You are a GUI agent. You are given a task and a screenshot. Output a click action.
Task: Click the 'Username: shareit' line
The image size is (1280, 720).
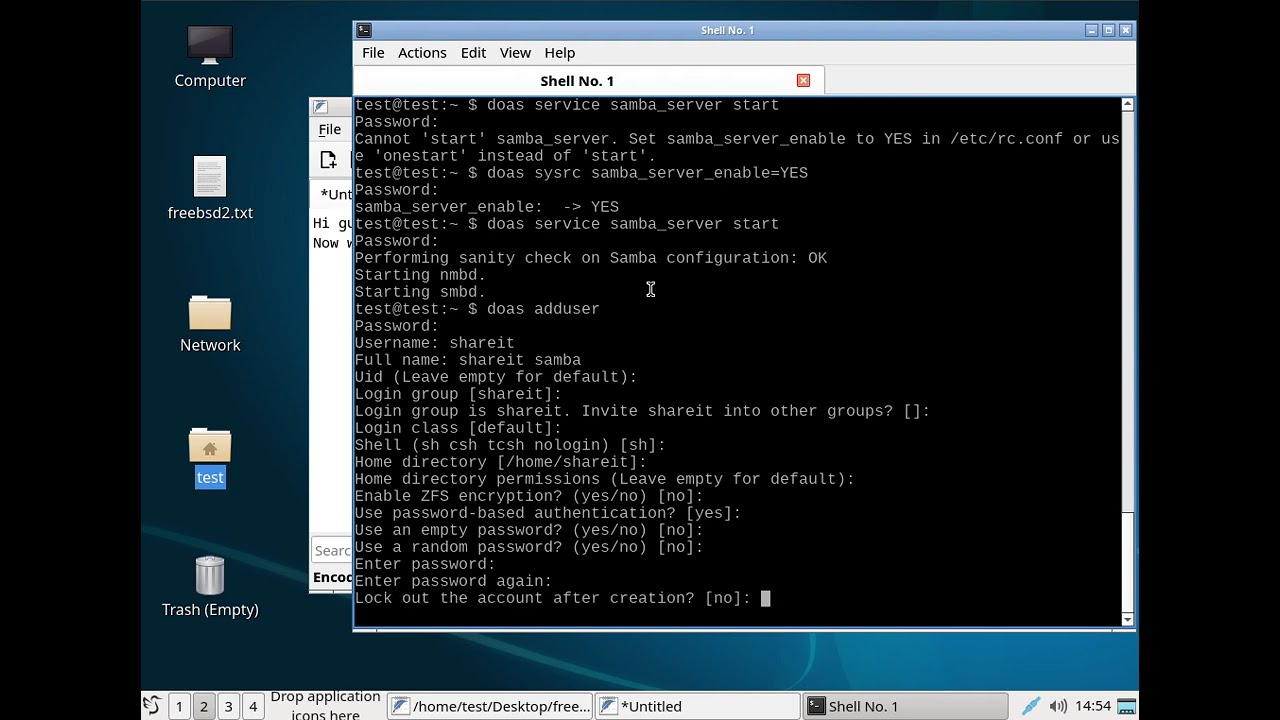pyautogui.click(x=434, y=343)
